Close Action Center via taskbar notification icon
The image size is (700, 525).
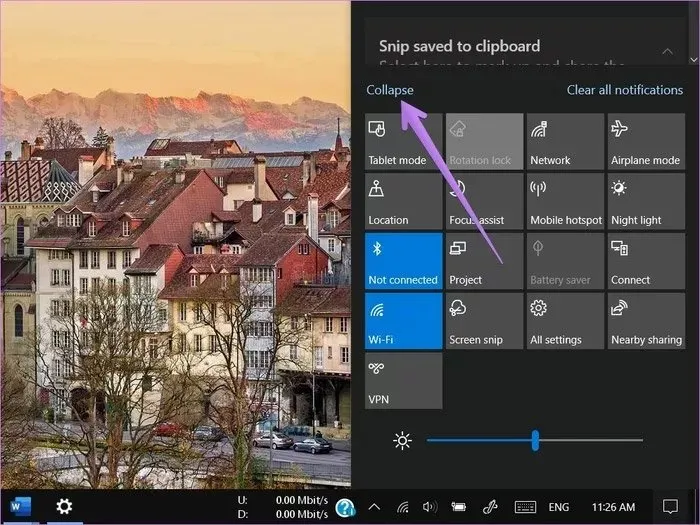coord(670,507)
